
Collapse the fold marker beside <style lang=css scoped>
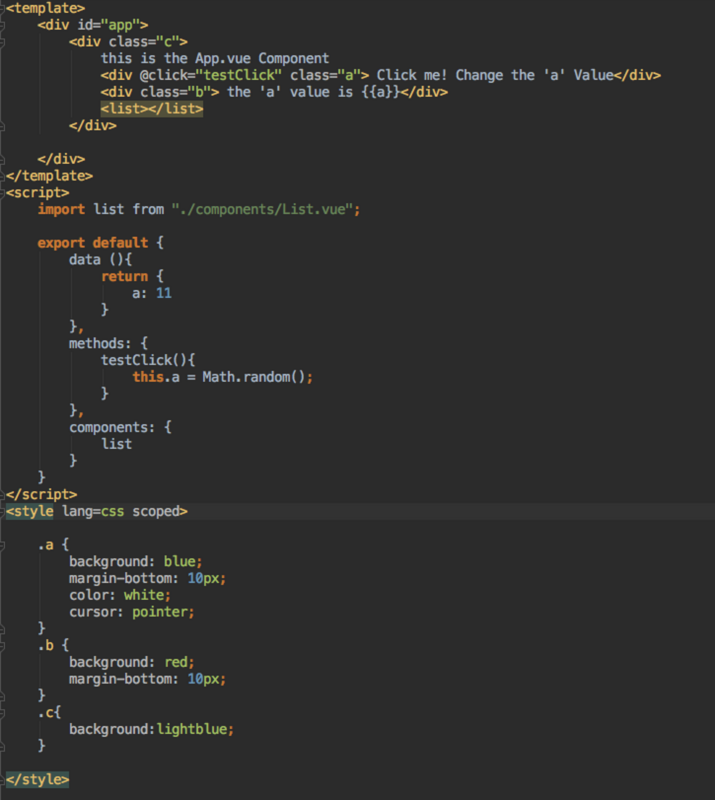point(2,511)
